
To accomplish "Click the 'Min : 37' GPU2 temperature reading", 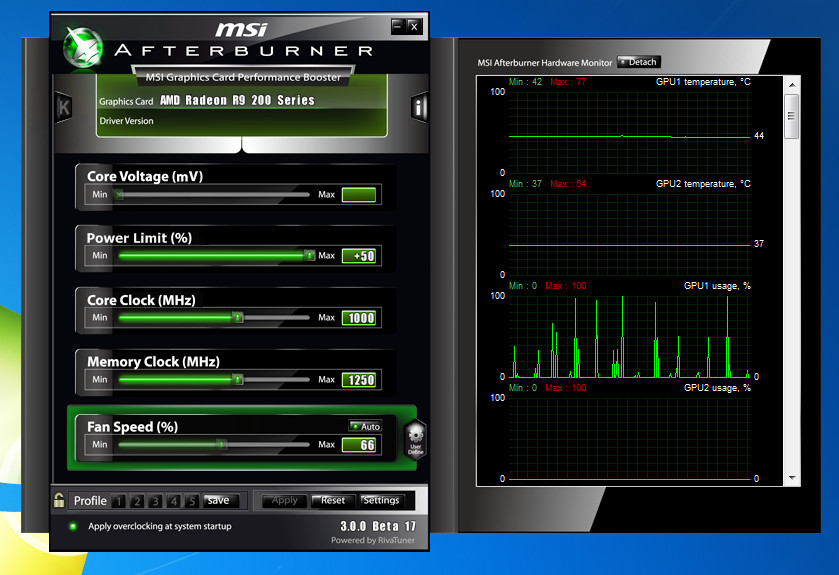I will point(525,184).
